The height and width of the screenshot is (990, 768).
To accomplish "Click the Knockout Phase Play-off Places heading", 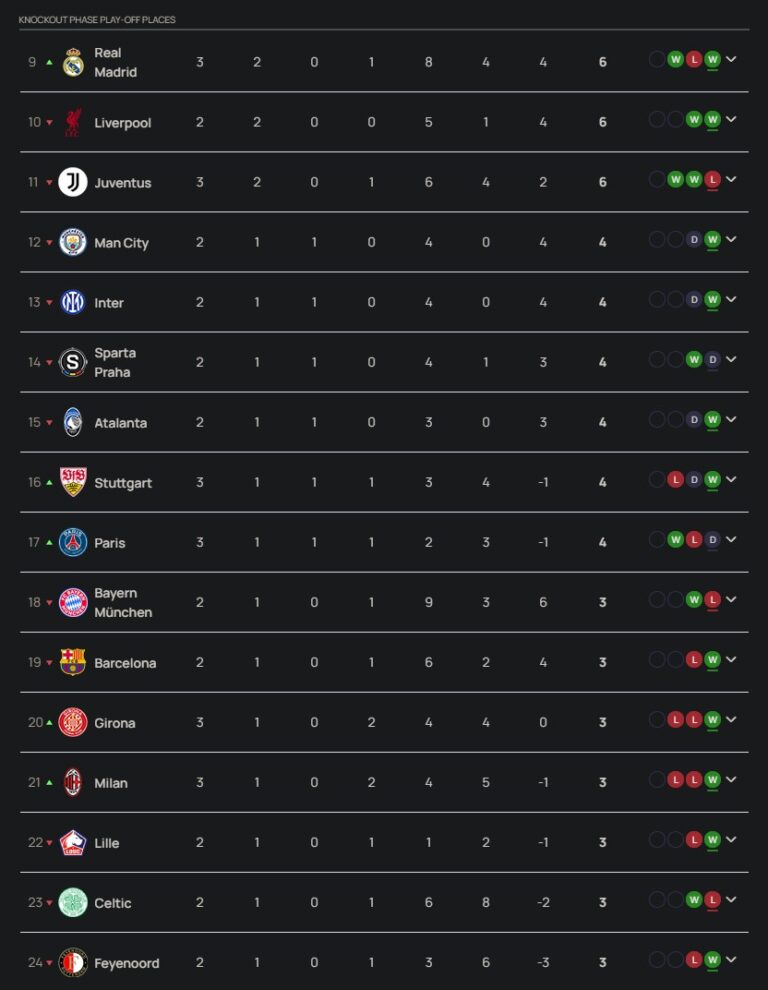I will (x=97, y=20).
